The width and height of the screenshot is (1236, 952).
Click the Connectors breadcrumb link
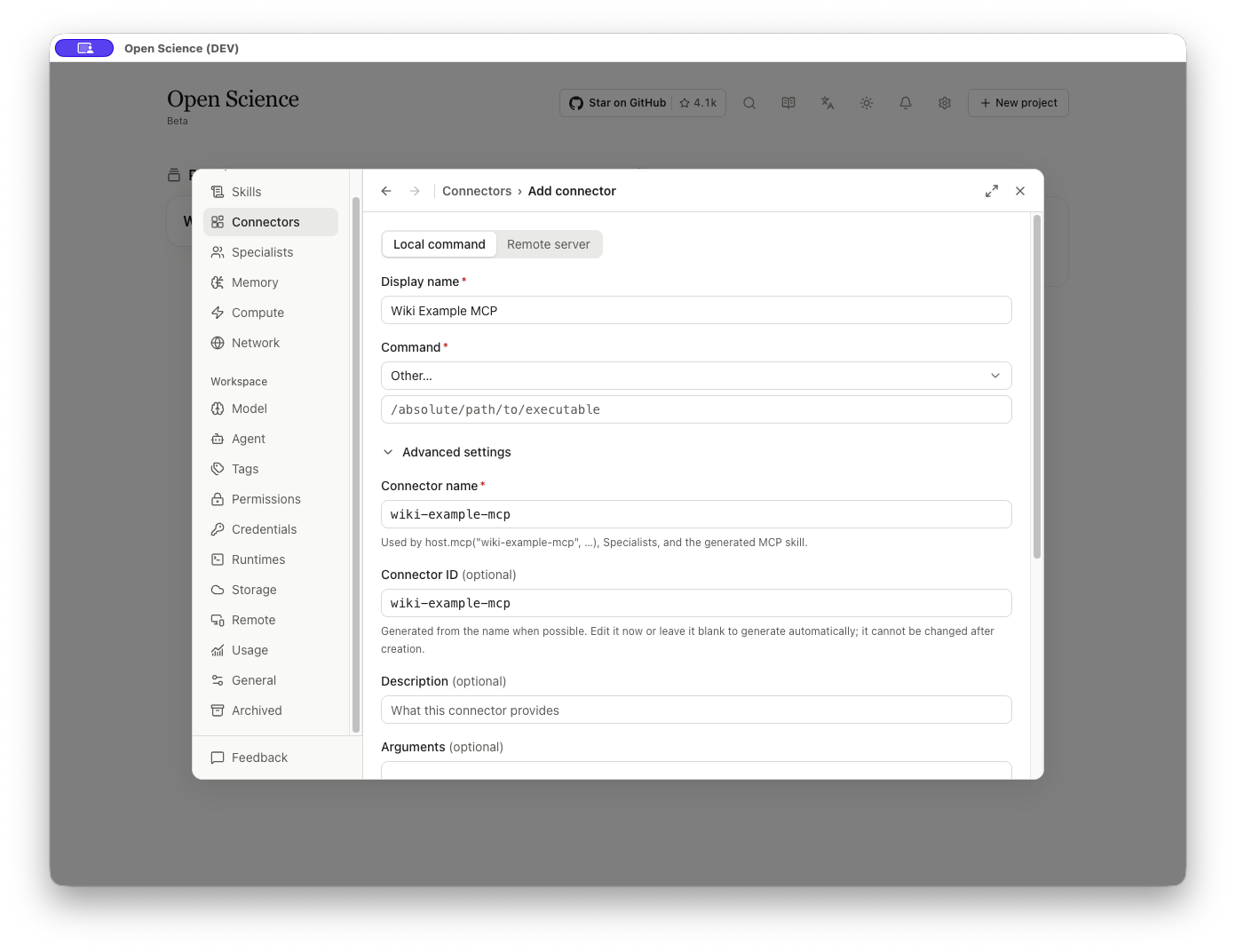(x=477, y=191)
